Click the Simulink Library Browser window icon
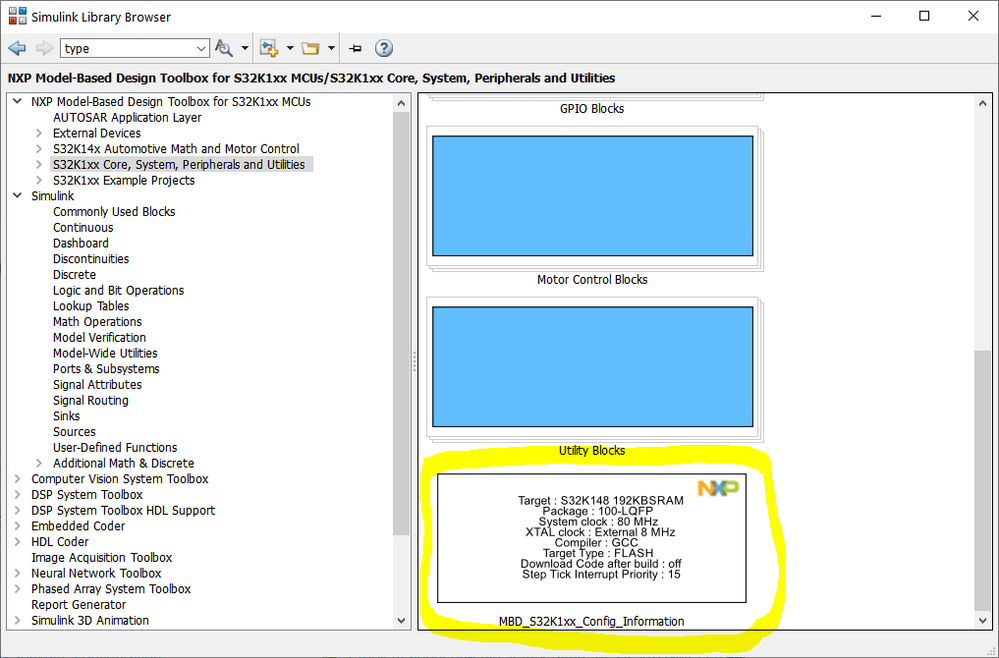 pyautogui.click(x=18, y=17)
